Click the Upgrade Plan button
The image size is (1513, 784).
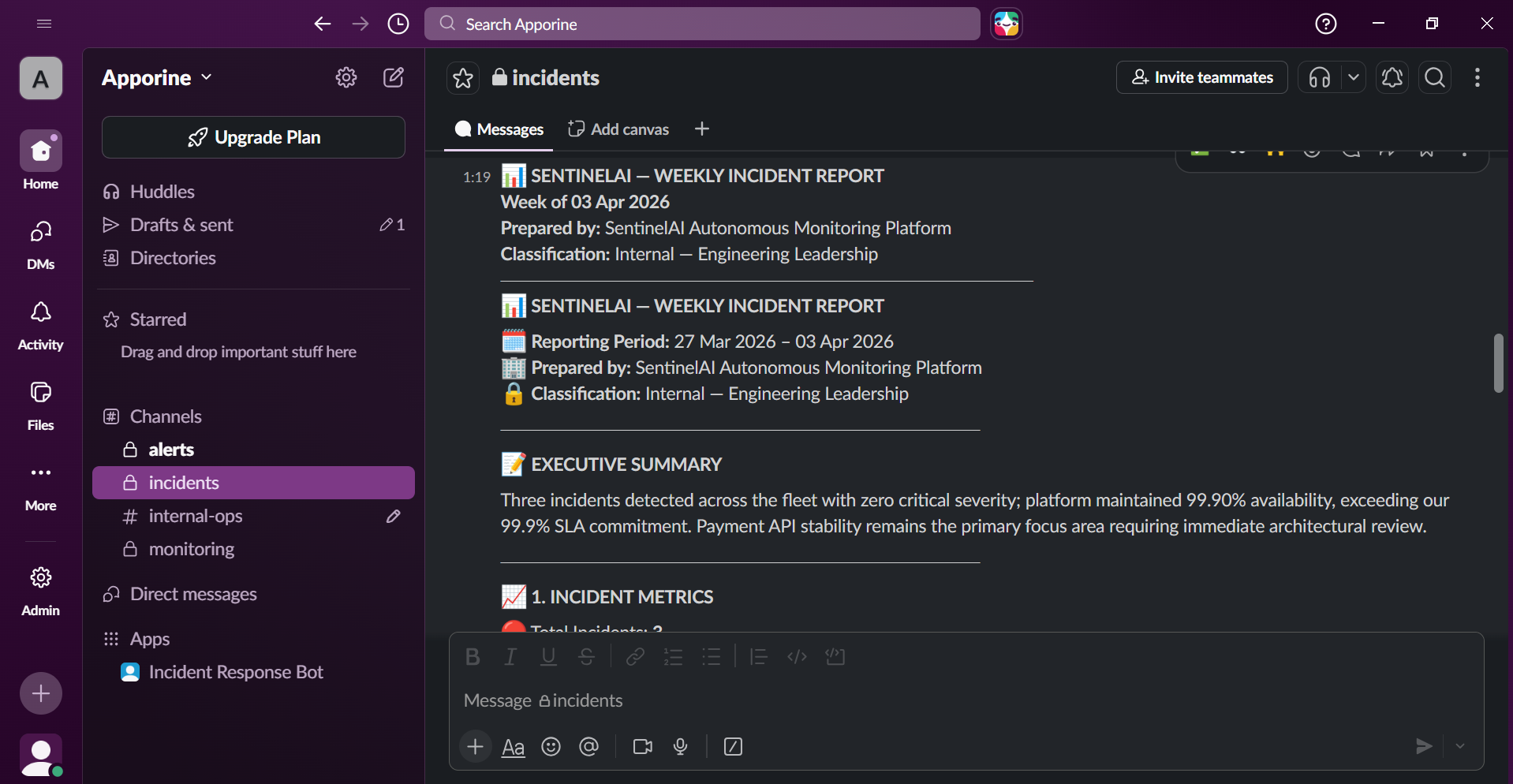pos(253,137)
